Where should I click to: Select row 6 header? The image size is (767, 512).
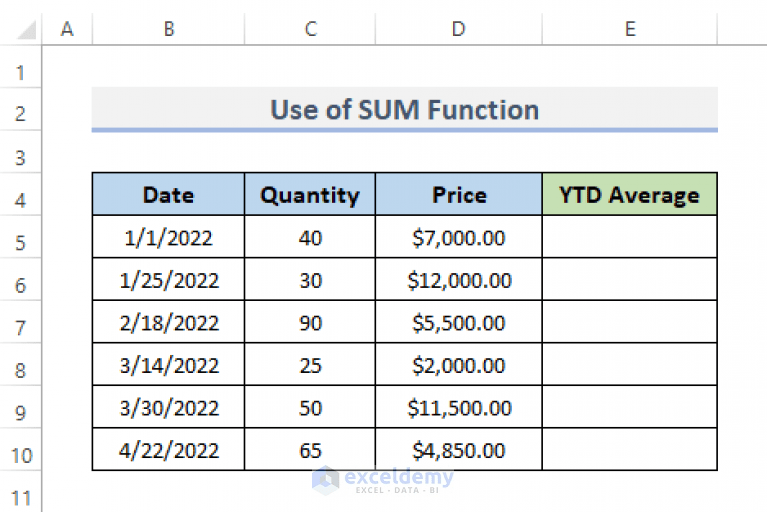21,280
